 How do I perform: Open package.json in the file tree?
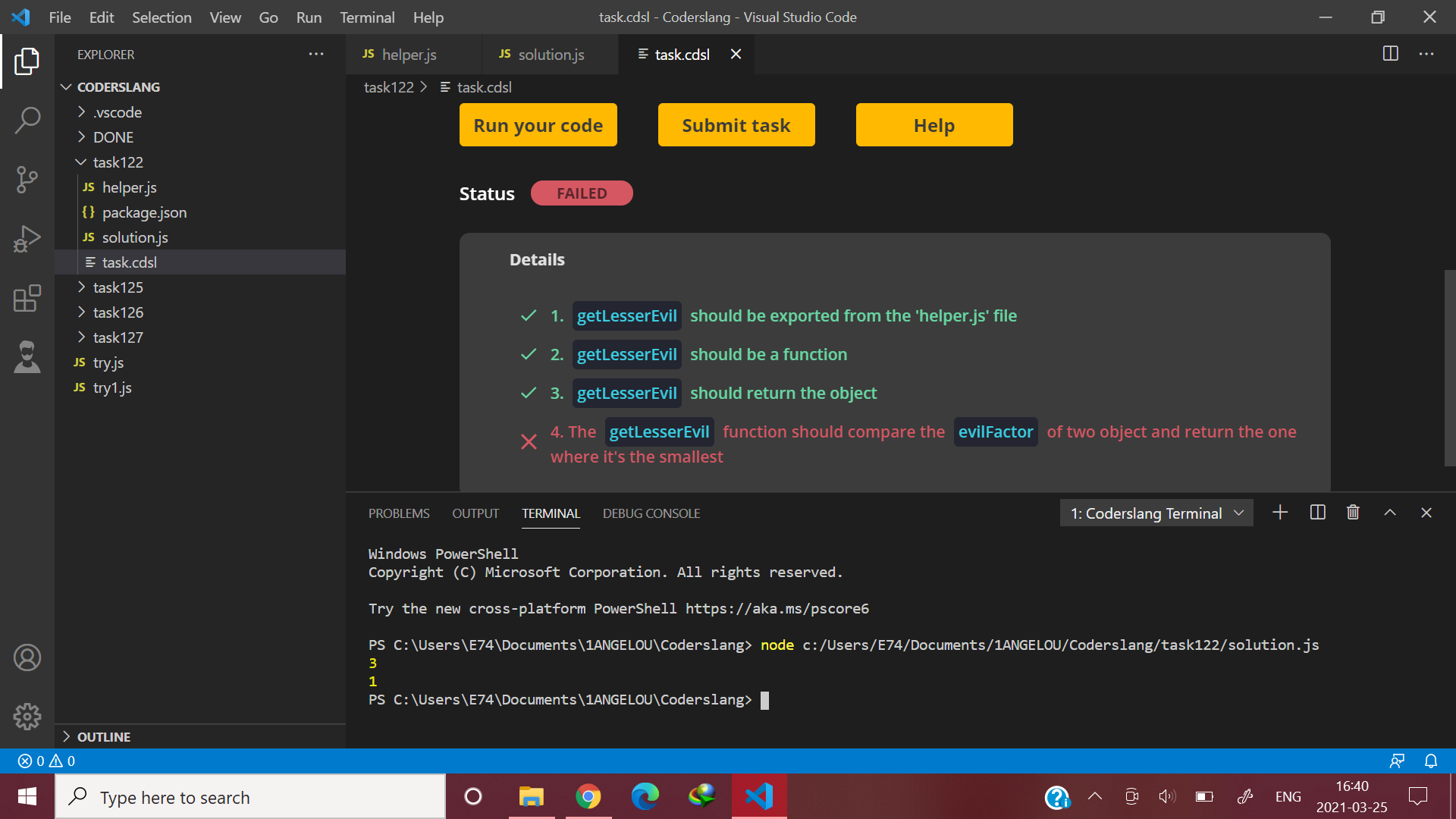[x=200, y=212]
